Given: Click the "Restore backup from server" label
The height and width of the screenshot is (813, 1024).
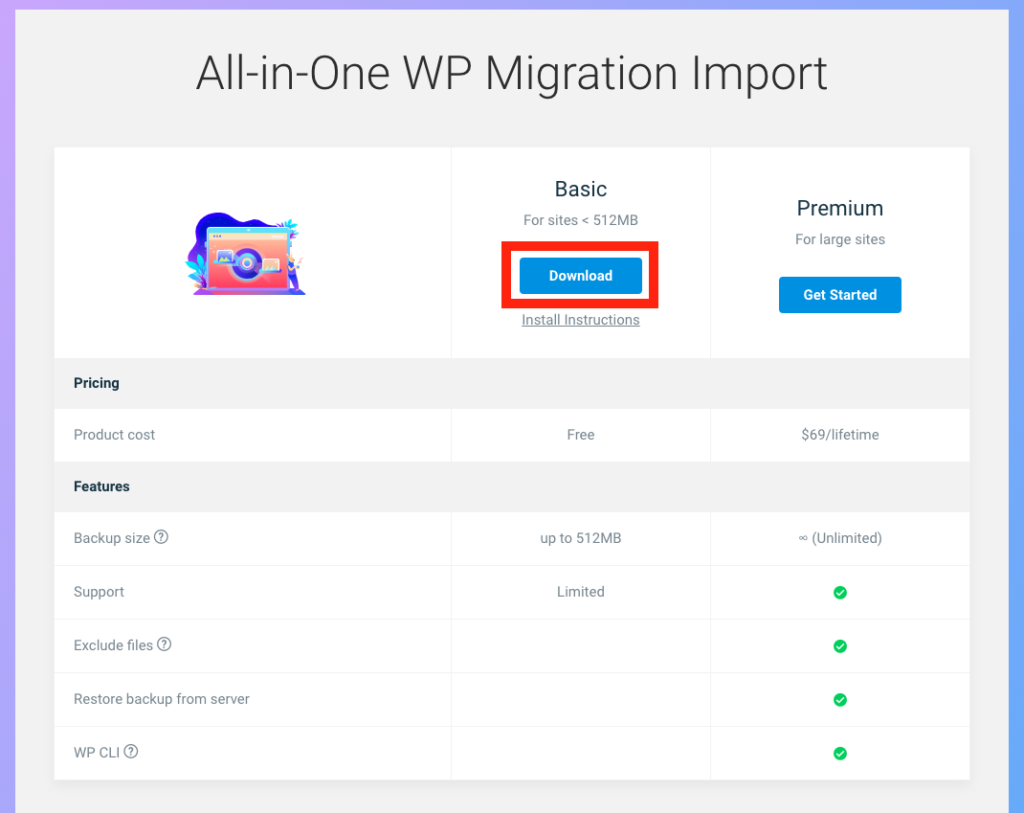Looking at the screenshot, I should (161, 699).
